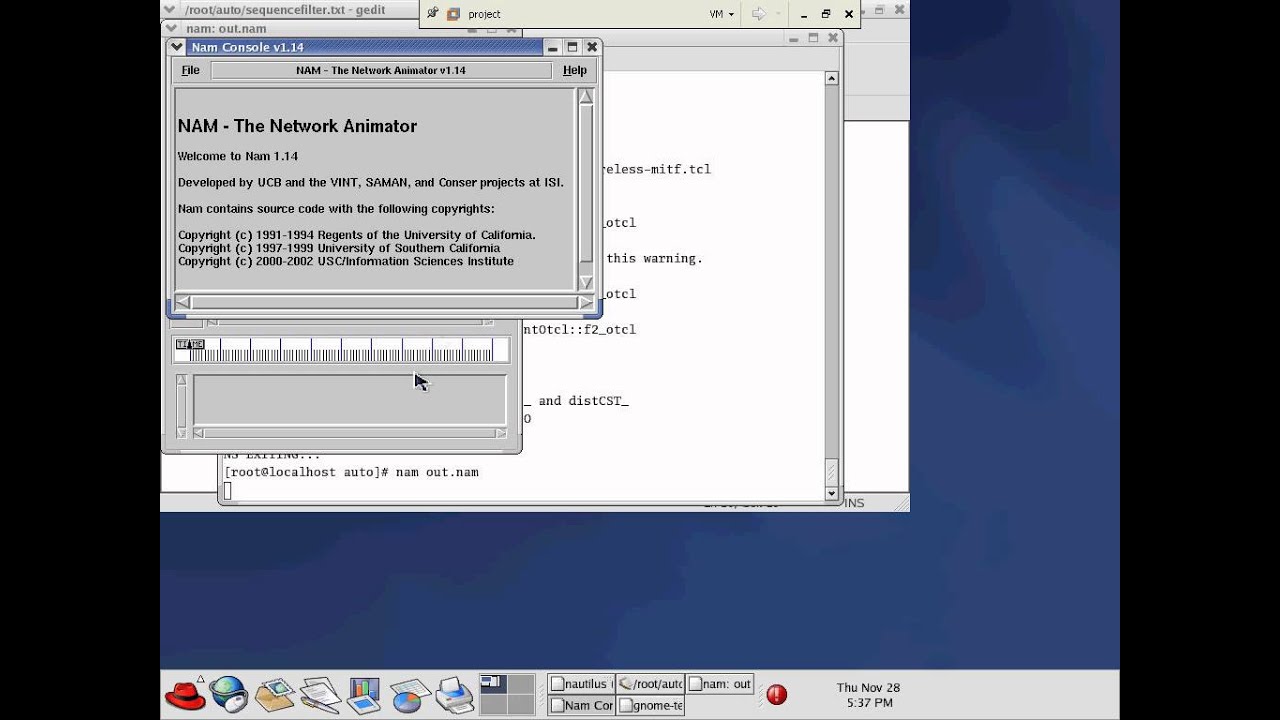Click the left arrow of the nam lower pane scrollbar

coord(199,433)
